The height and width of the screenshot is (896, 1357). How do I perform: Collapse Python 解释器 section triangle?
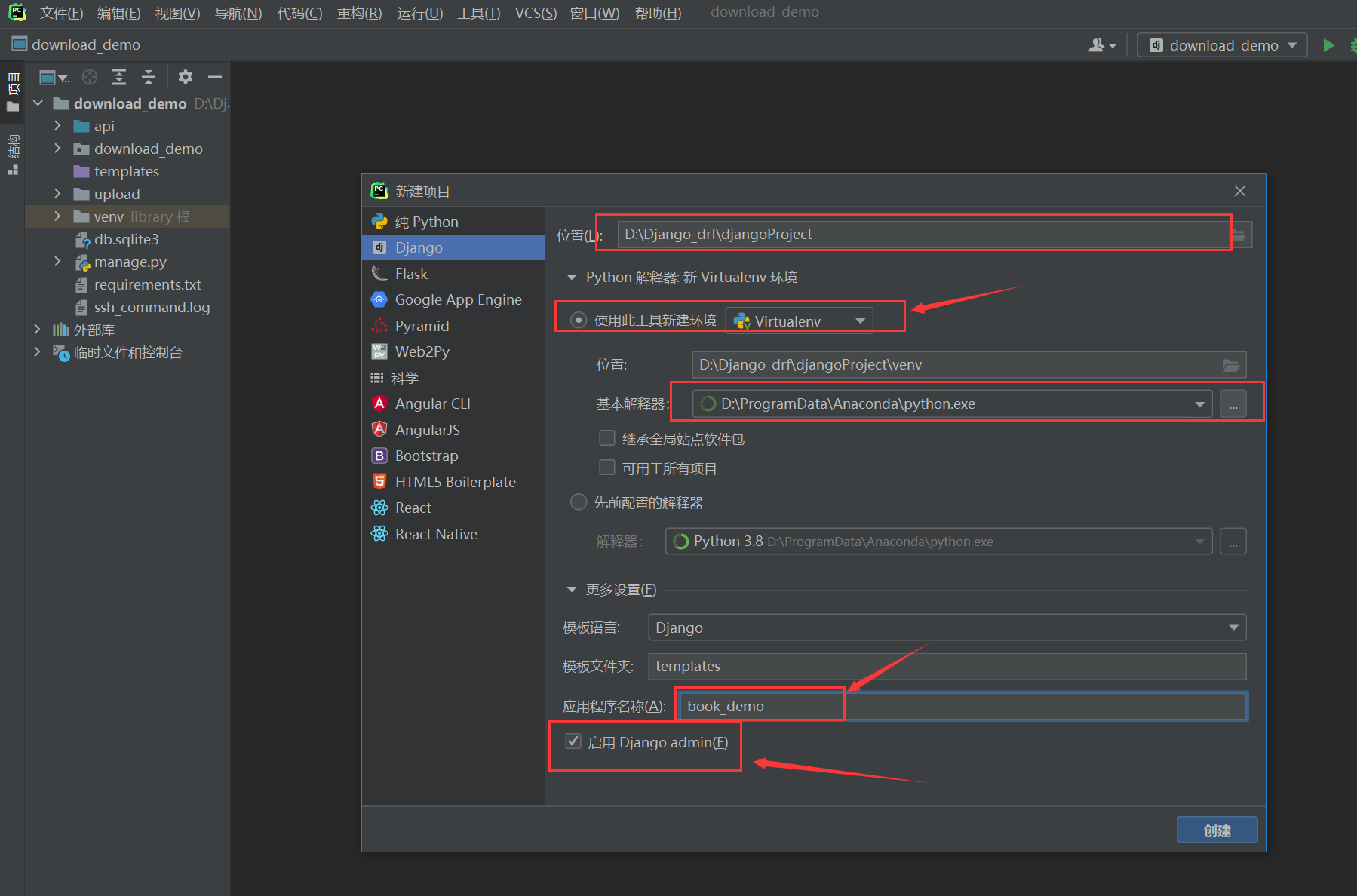pyautogui.click(x=572, y=278)
